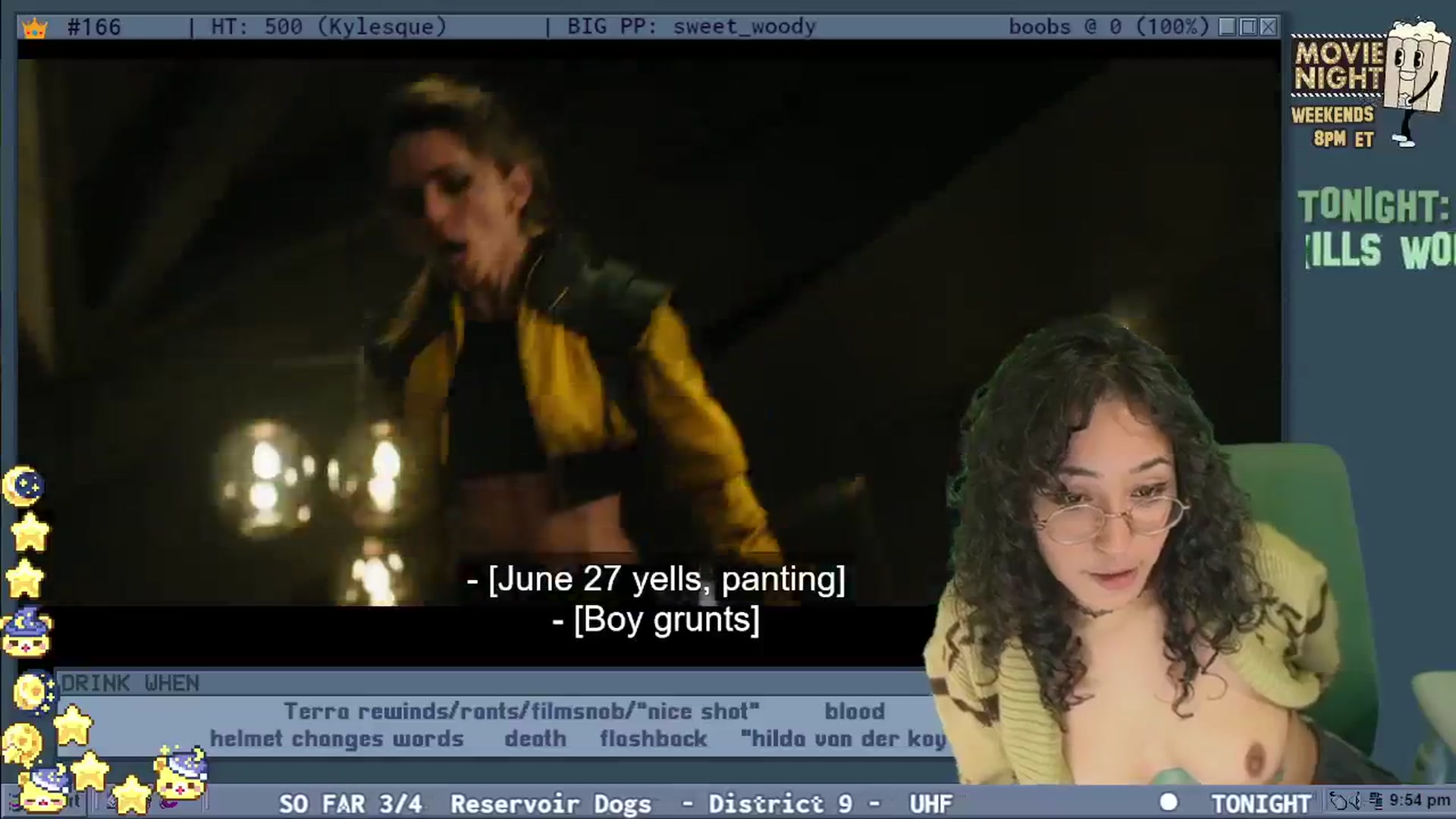Click the 'TONIGHT:' heading on the right panel

click(1373, 206)
